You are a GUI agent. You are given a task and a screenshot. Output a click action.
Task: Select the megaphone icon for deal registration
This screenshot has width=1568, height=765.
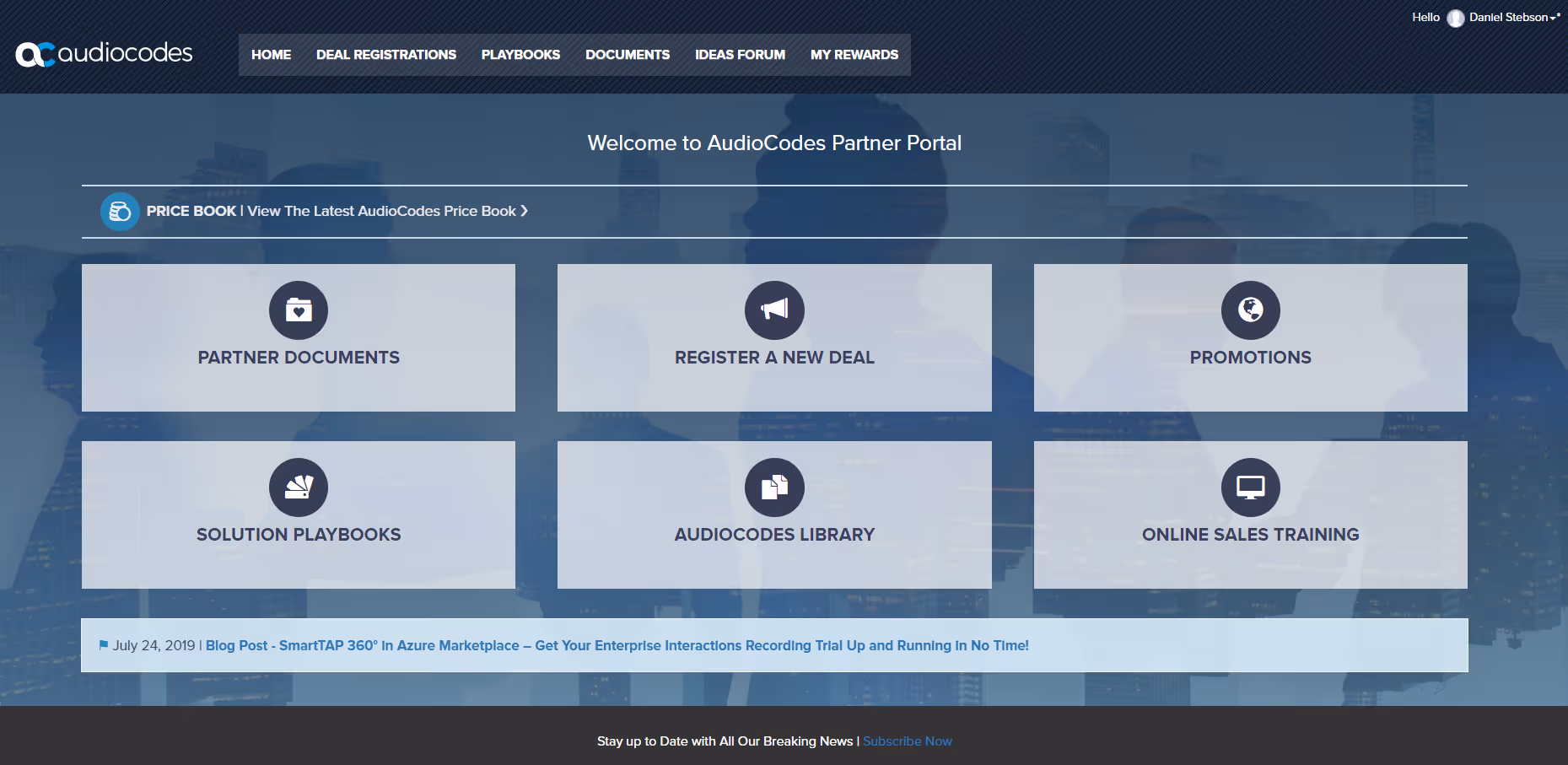pyautogui.click(x=773, y=310)
